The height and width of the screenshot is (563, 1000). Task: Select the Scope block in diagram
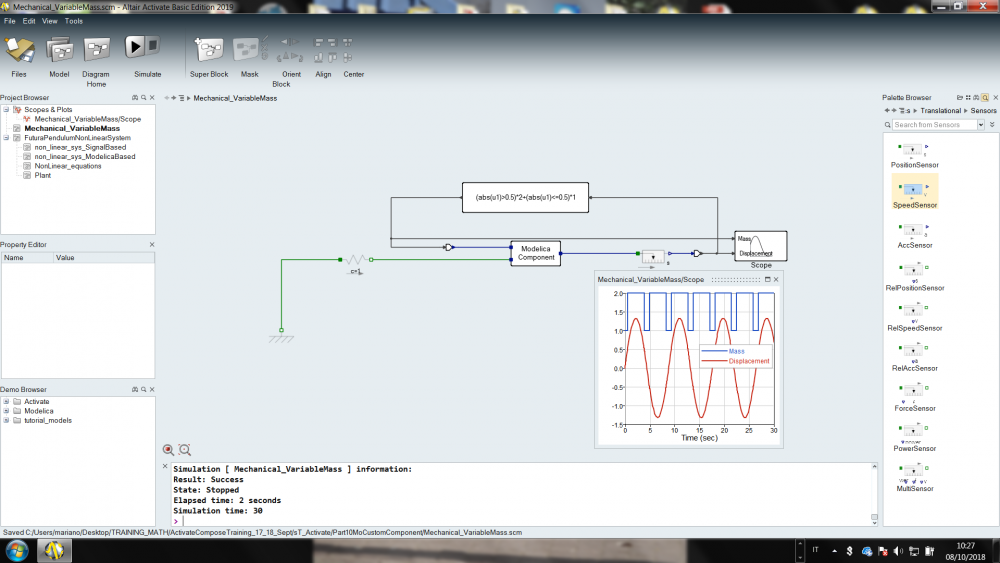(761, 246)
